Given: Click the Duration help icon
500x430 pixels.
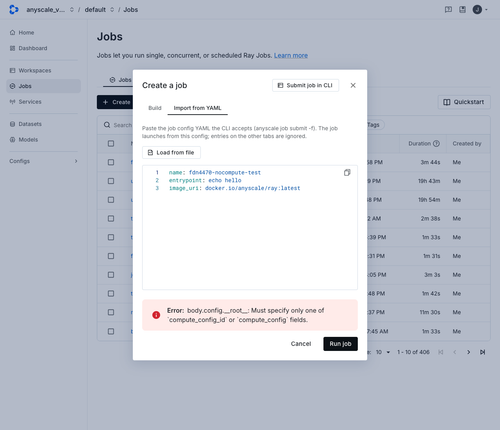Looking at the screenshot, I should [x=436, y=144].
